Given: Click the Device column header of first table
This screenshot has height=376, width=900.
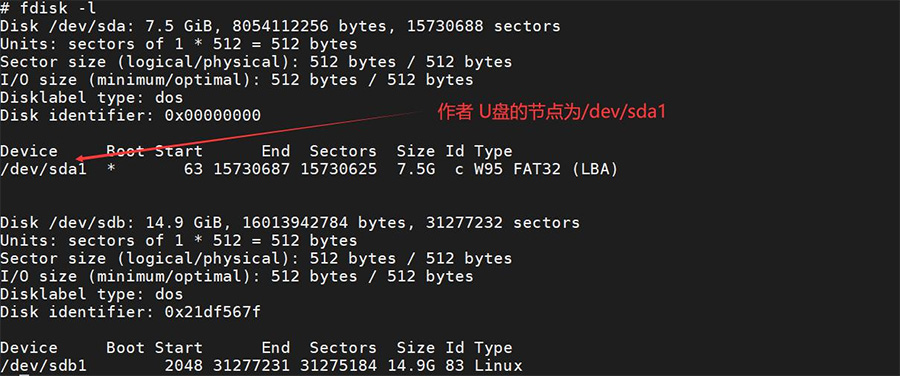Looking at the screenshot, I should pos(29,151).
